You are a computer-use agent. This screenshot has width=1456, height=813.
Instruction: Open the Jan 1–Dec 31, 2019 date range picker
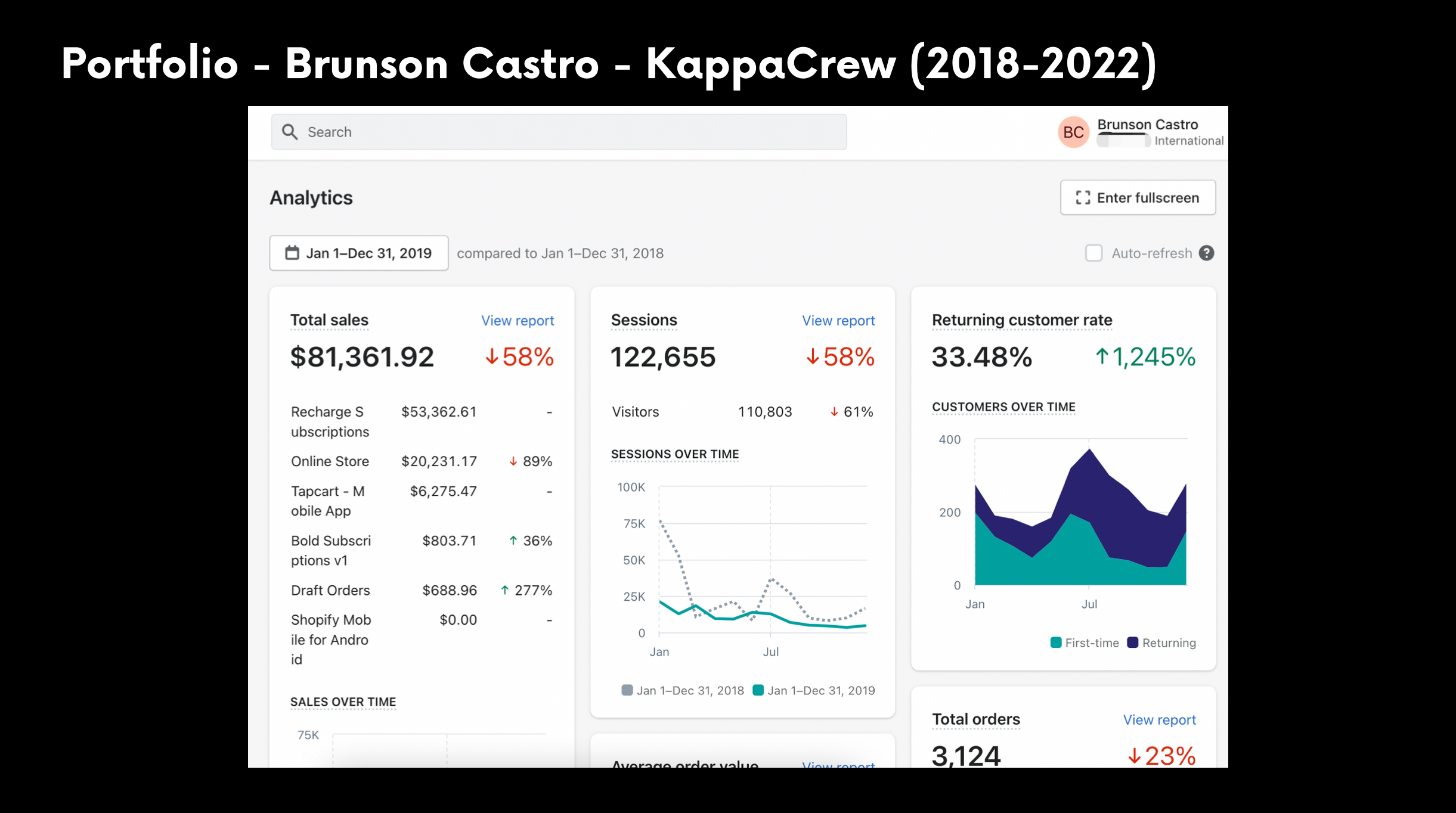point(359,253)
